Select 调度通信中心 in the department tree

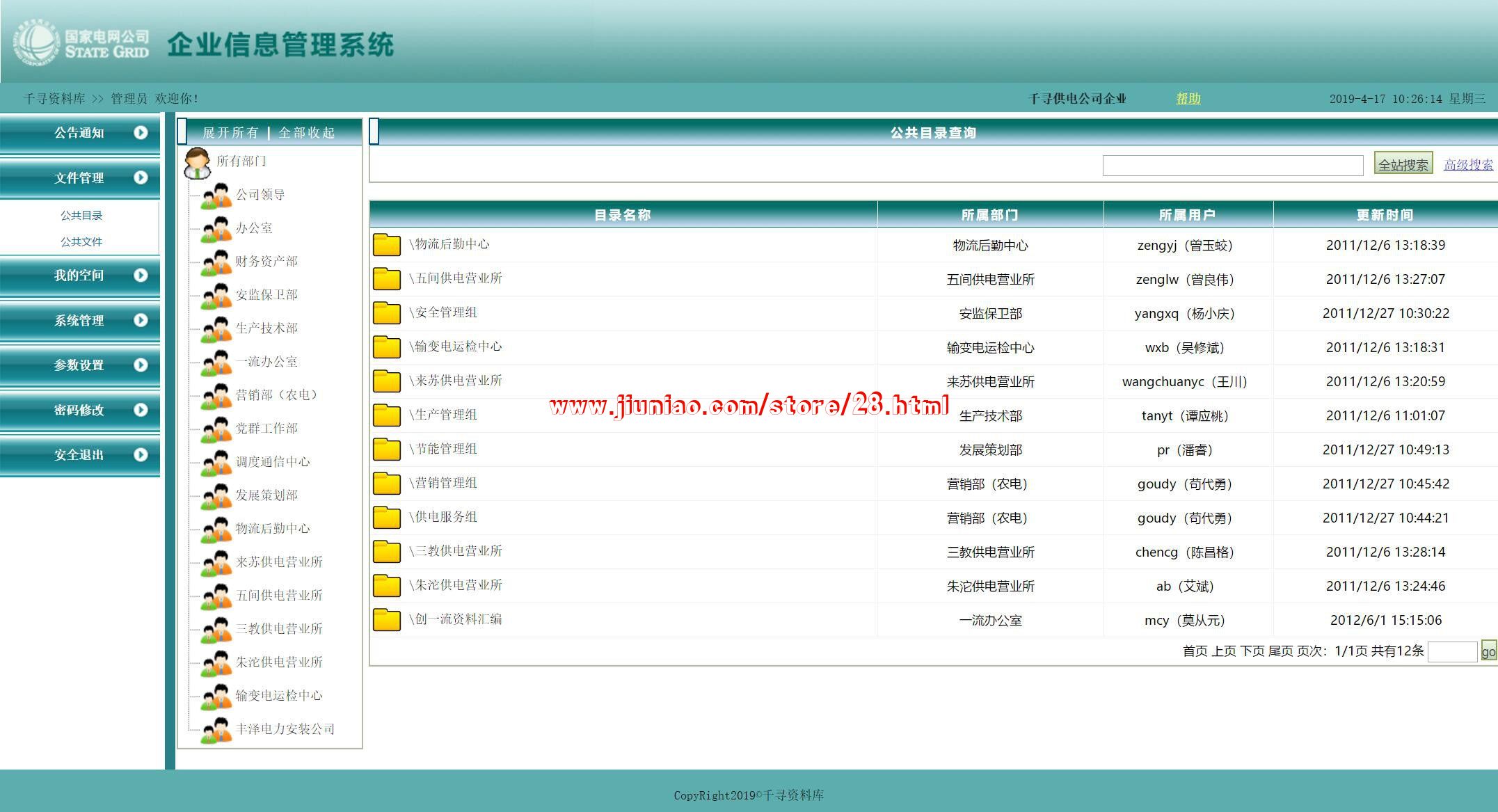pos(272,462)
